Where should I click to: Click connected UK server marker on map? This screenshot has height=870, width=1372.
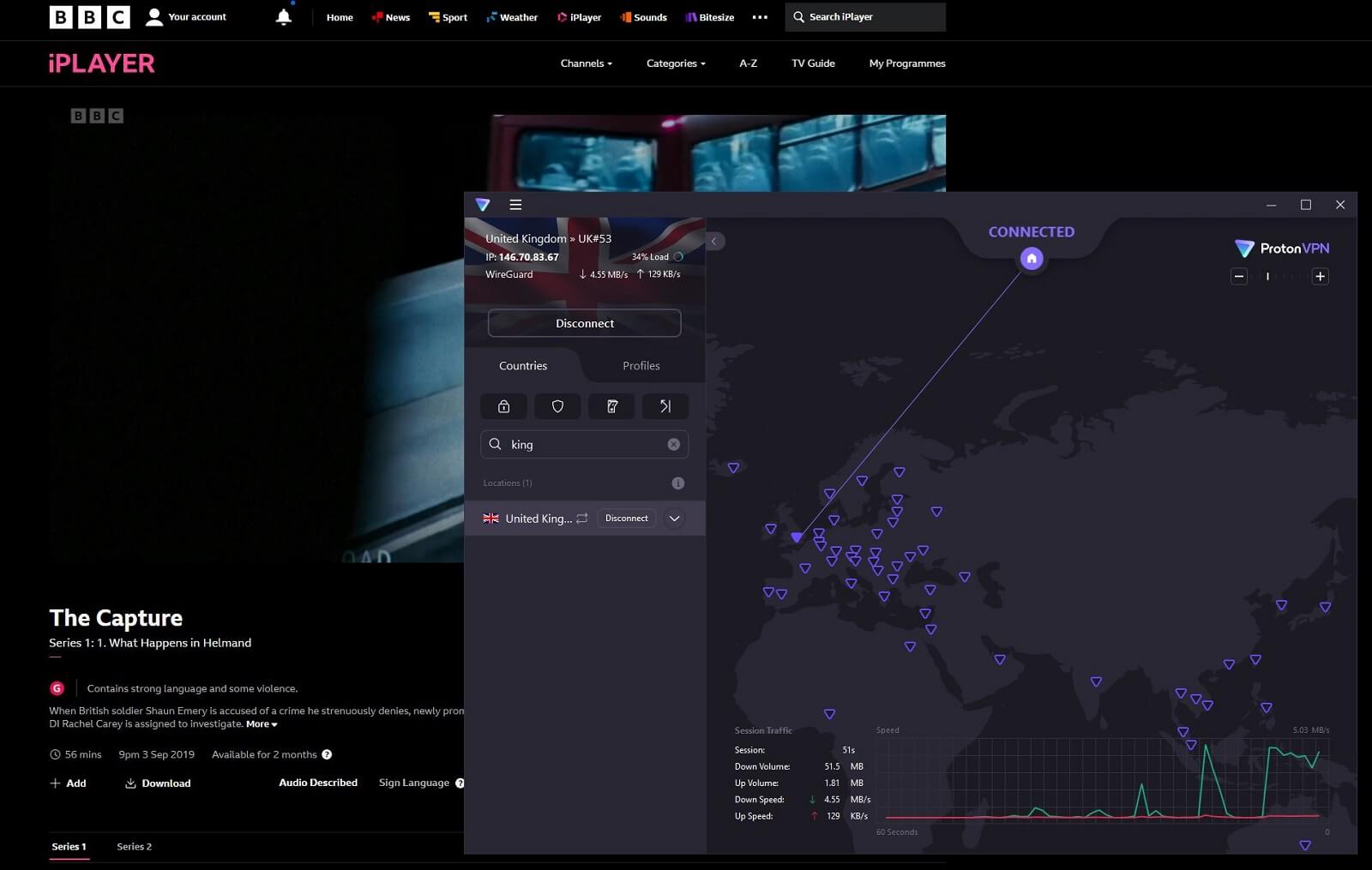[x=797, y=537]
